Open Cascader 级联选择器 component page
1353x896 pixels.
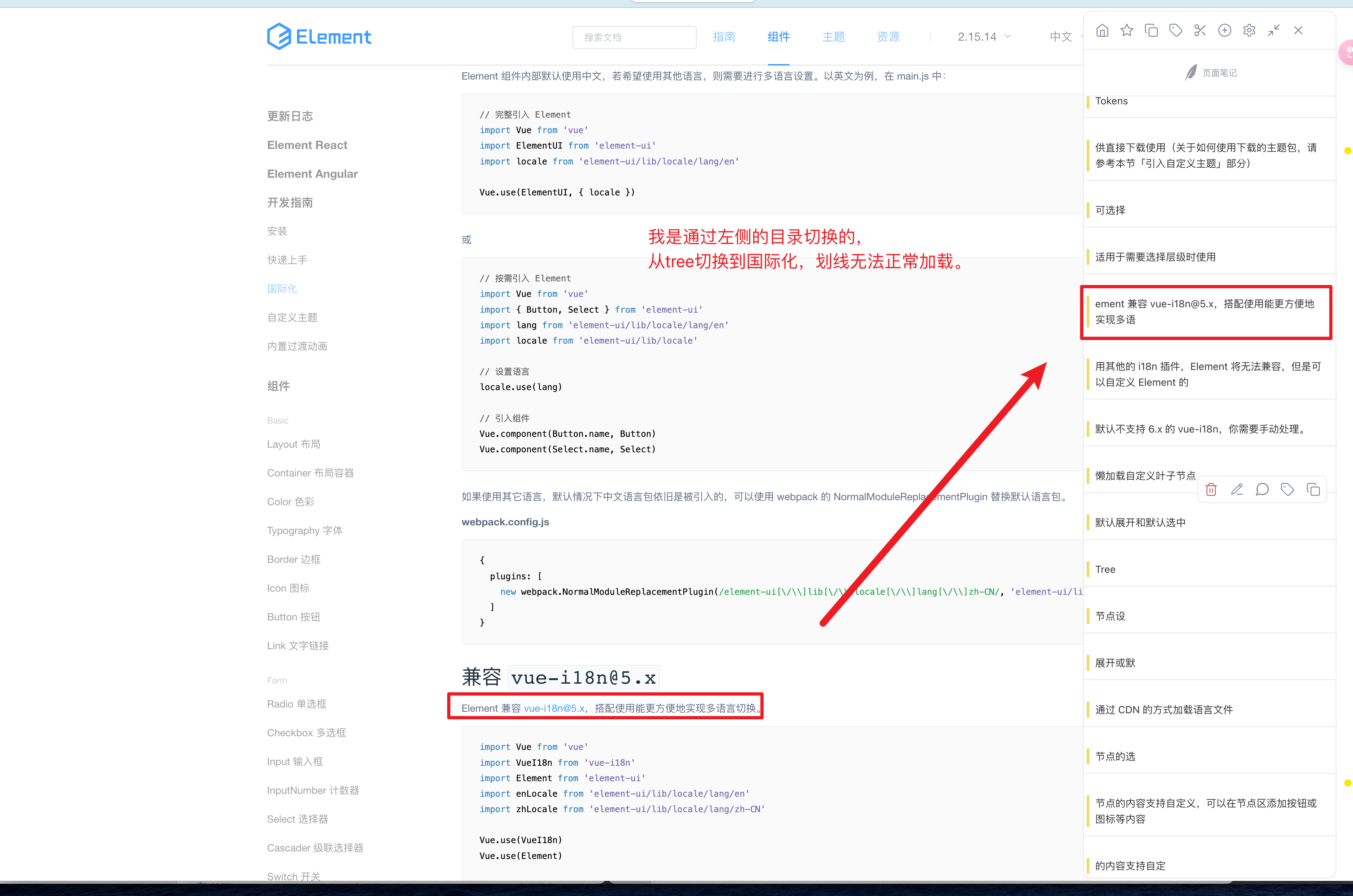pos(315,848)
